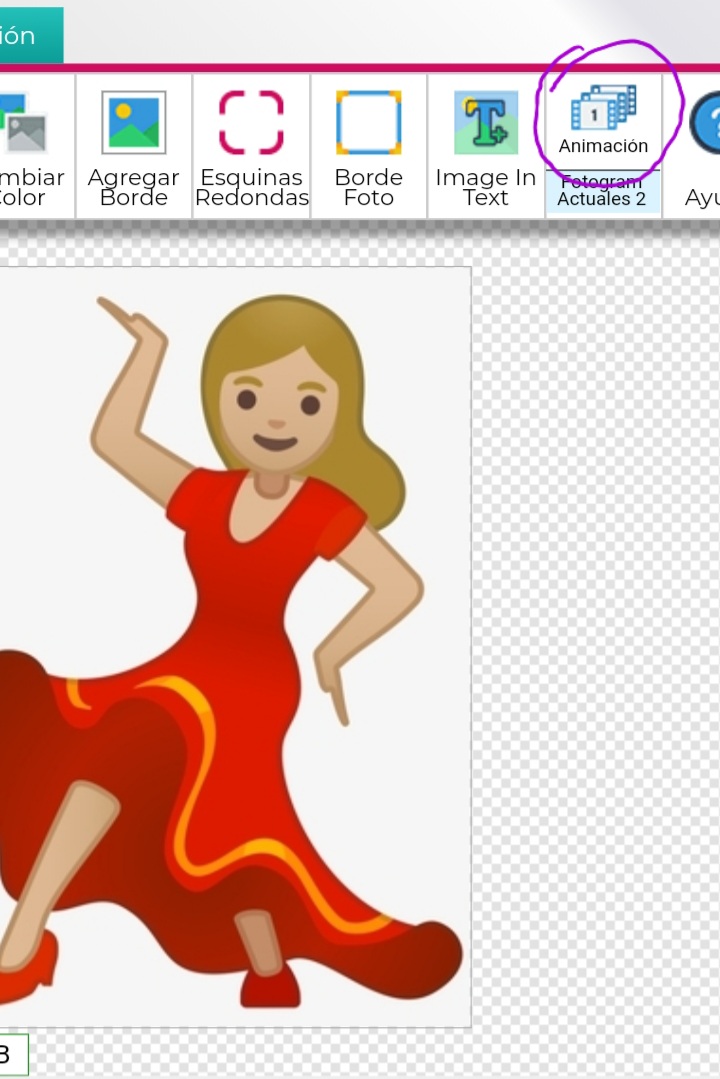Click the 'Image In Text' label

486,187
